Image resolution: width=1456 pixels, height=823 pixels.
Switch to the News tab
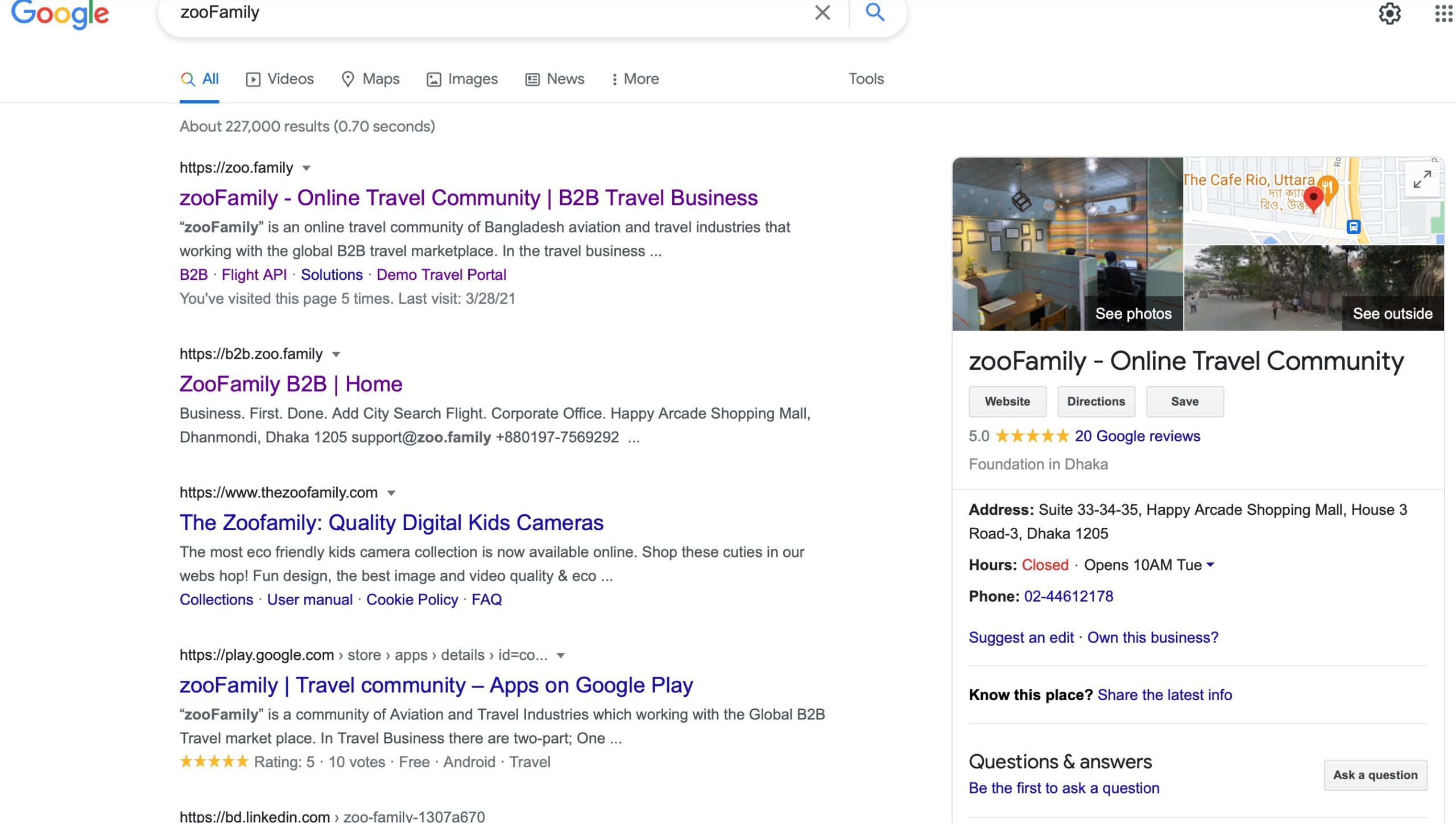pyautogui.click(x=555, y=79)
